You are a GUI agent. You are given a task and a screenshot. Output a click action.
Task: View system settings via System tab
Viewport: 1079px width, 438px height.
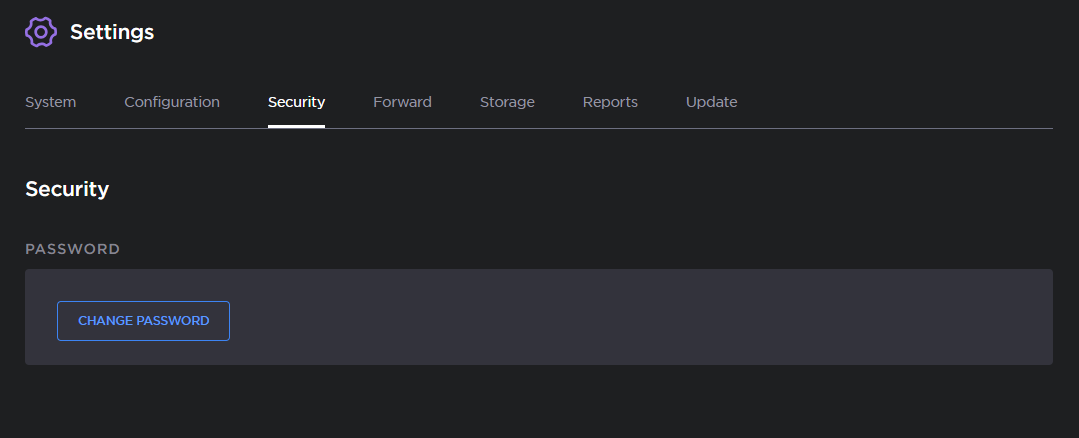point(50,102)
